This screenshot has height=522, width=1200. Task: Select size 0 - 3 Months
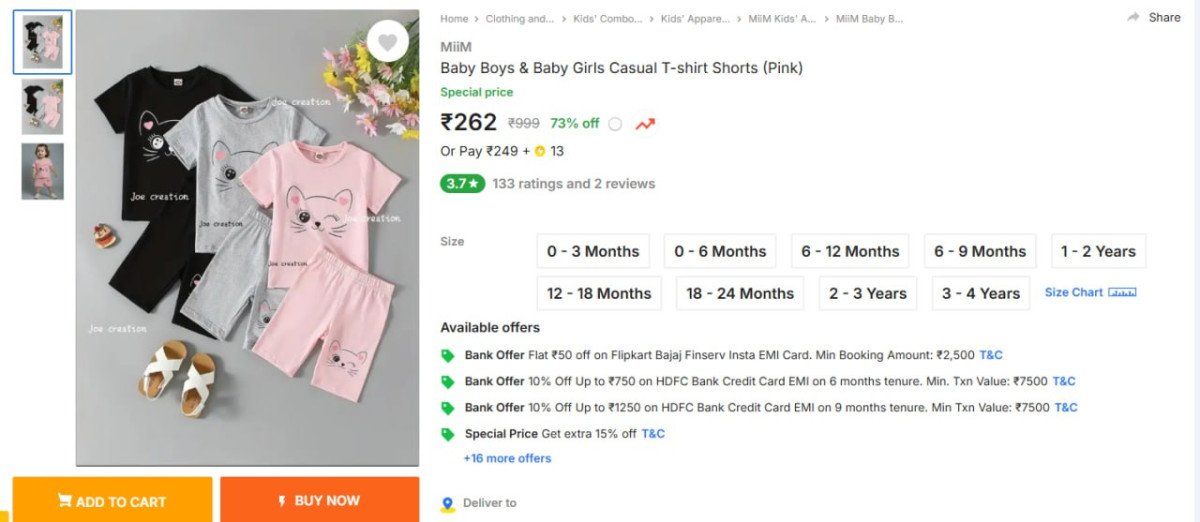click(x=593, y=252)
